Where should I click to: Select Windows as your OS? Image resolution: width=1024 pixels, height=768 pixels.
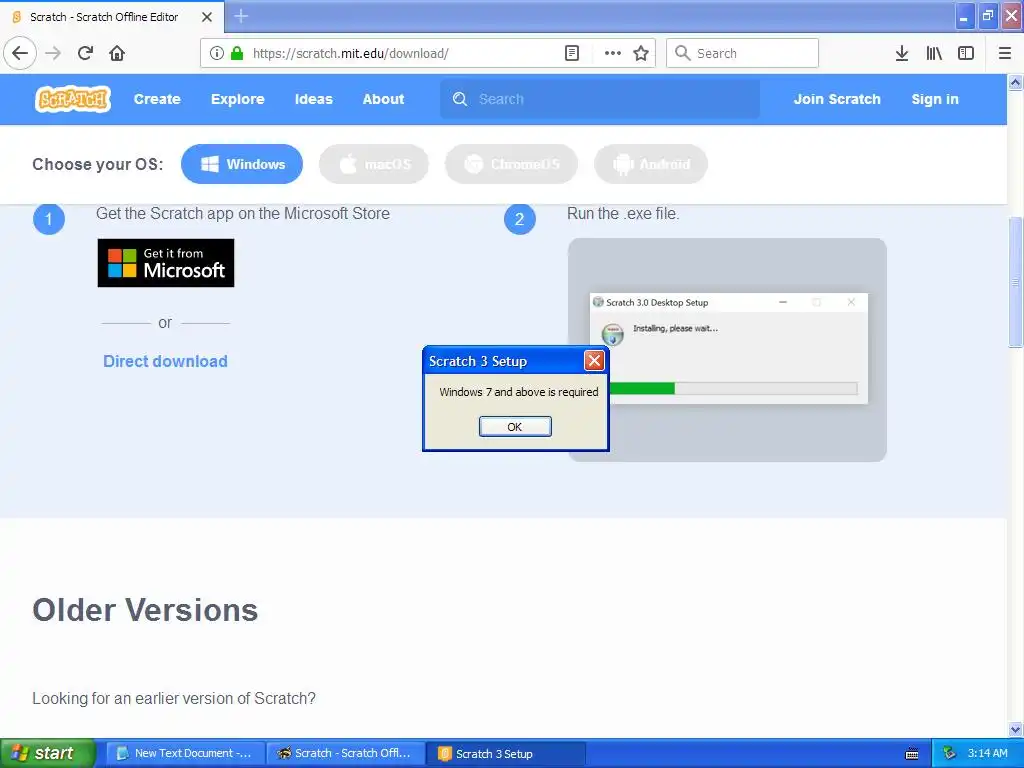point(242,164)
